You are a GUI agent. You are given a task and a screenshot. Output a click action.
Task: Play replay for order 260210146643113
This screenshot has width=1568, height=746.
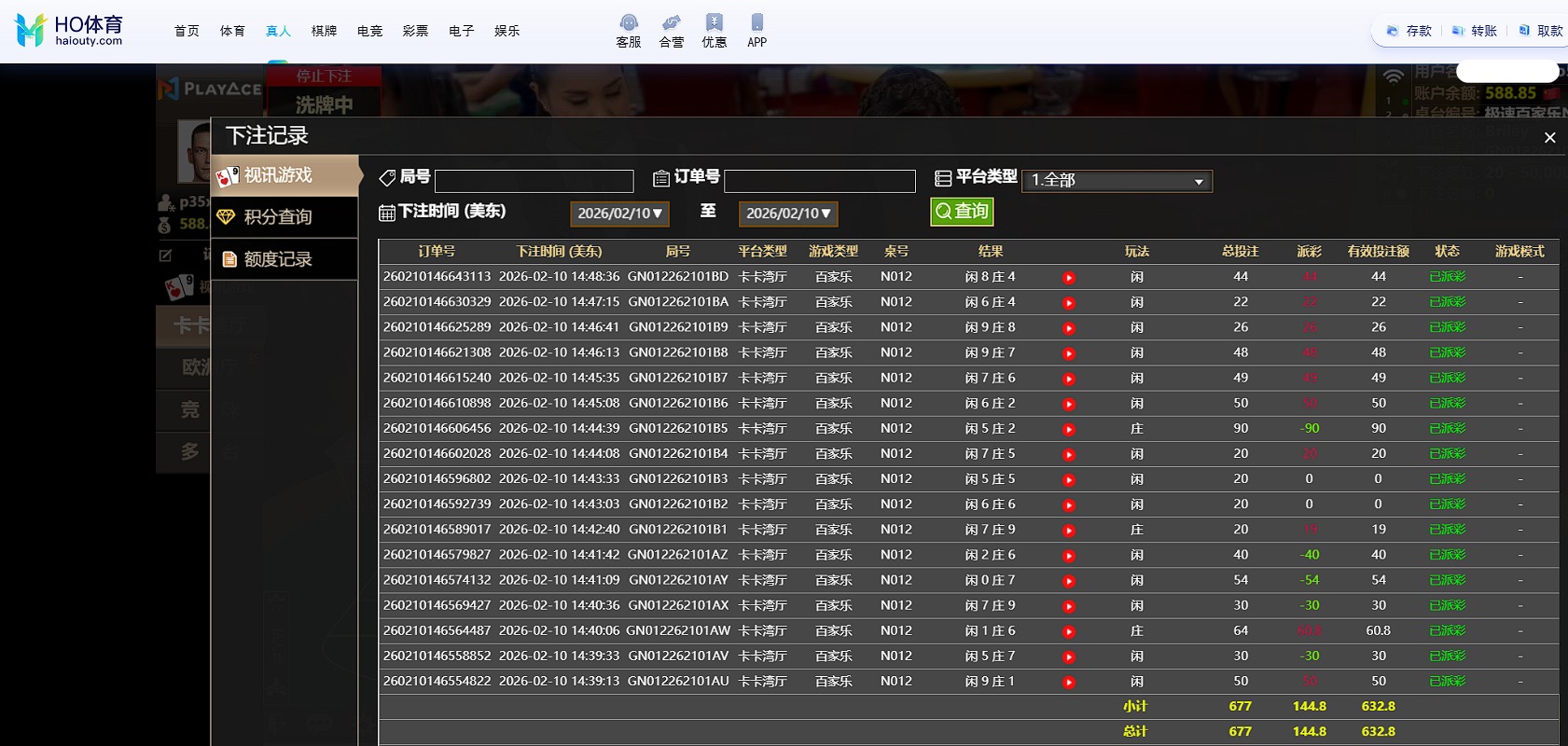pyautogui.click(x=1069, y=278)
